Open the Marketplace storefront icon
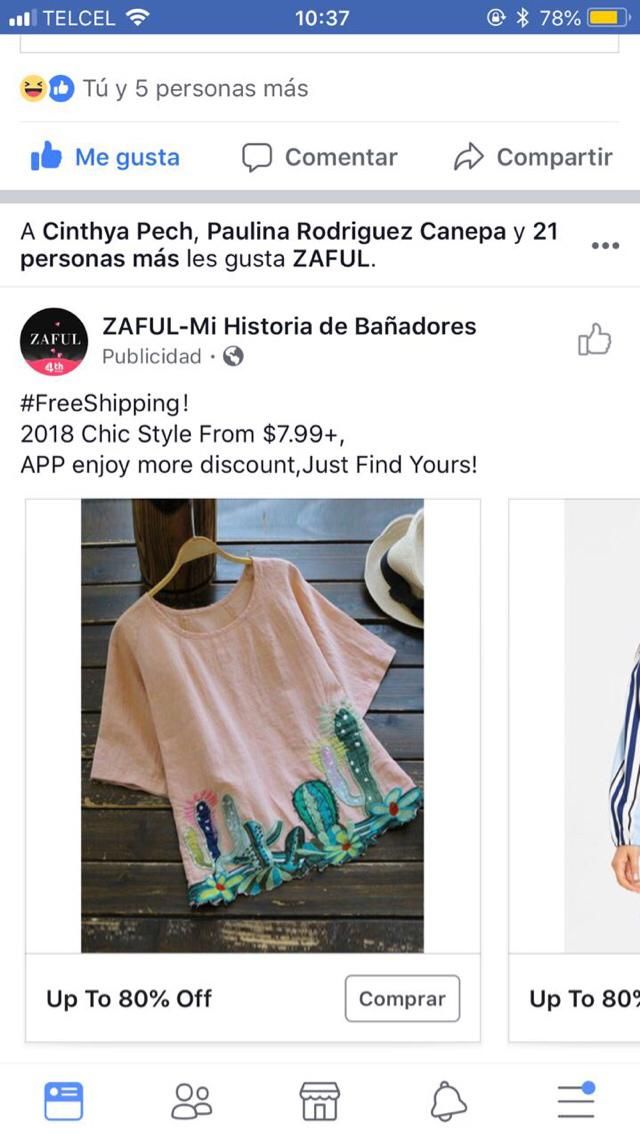The height and width of the screenshot is (1140, 640). click(320, 1101)
